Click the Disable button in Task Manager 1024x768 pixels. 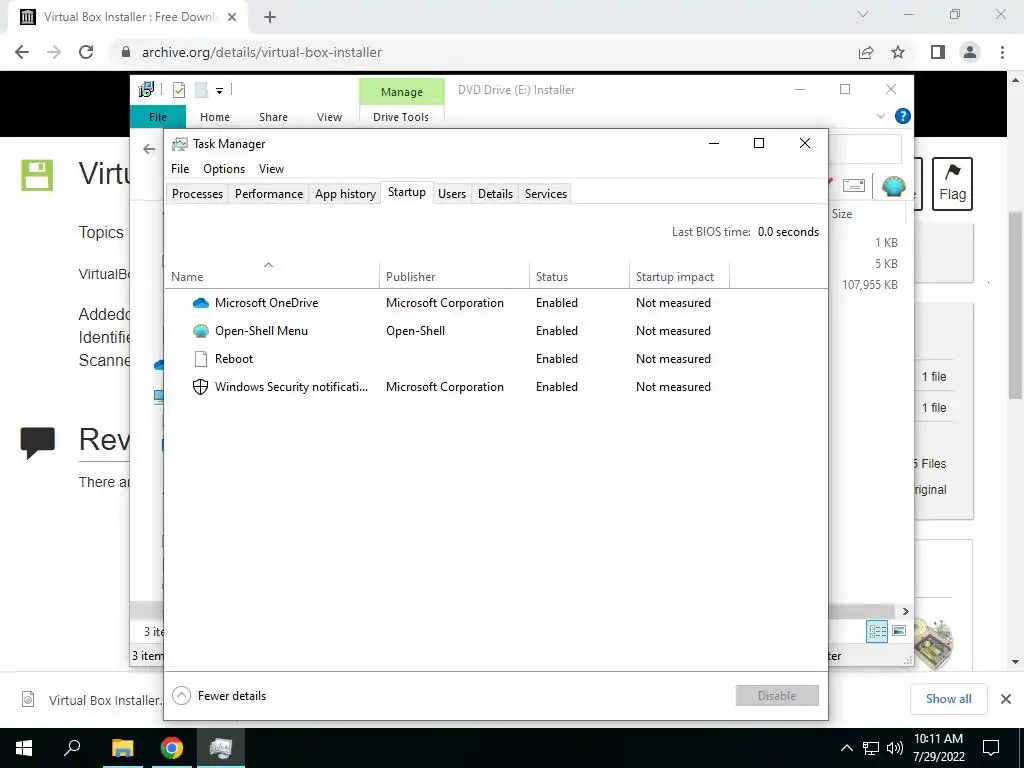pos(777,696)
